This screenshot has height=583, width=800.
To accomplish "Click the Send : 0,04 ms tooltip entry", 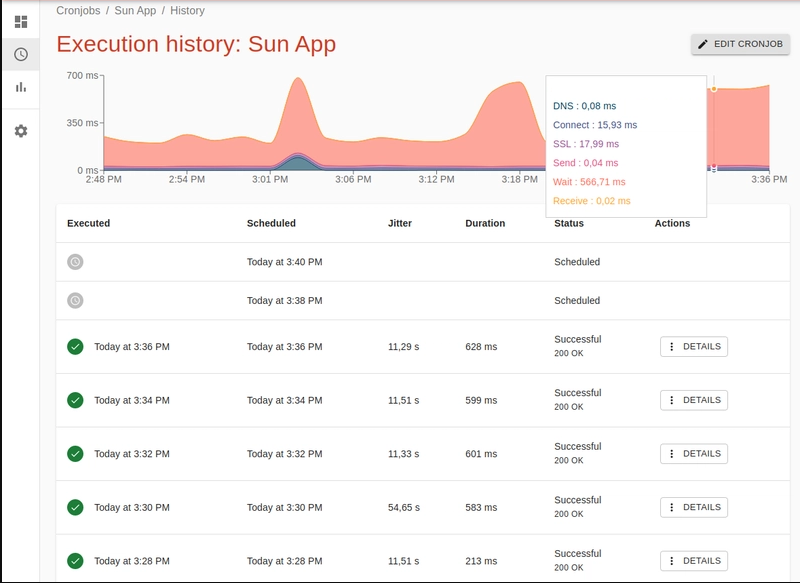I will (x=585, y=163).
